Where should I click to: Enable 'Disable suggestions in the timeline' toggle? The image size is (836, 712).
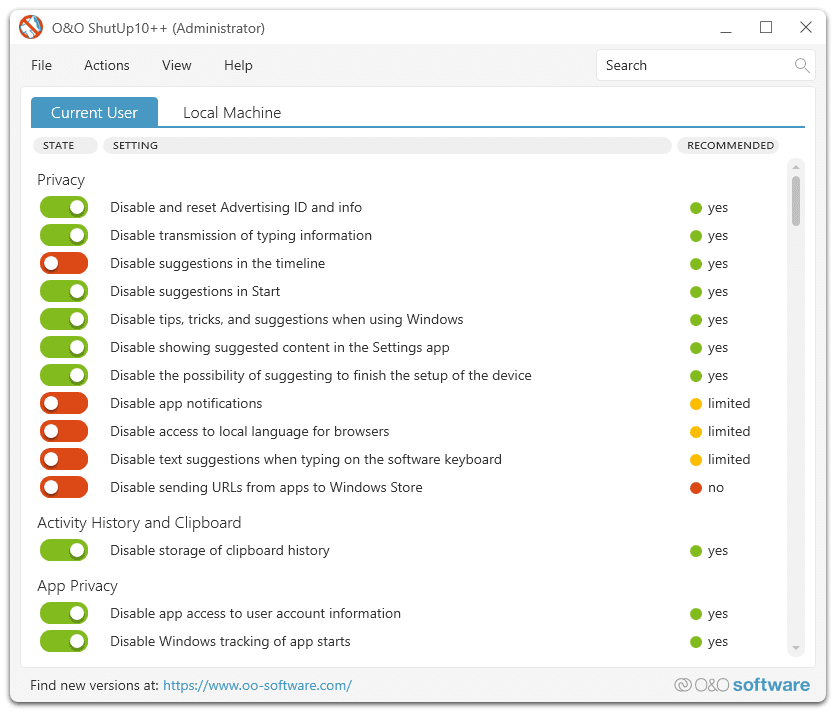pos(64,264)
